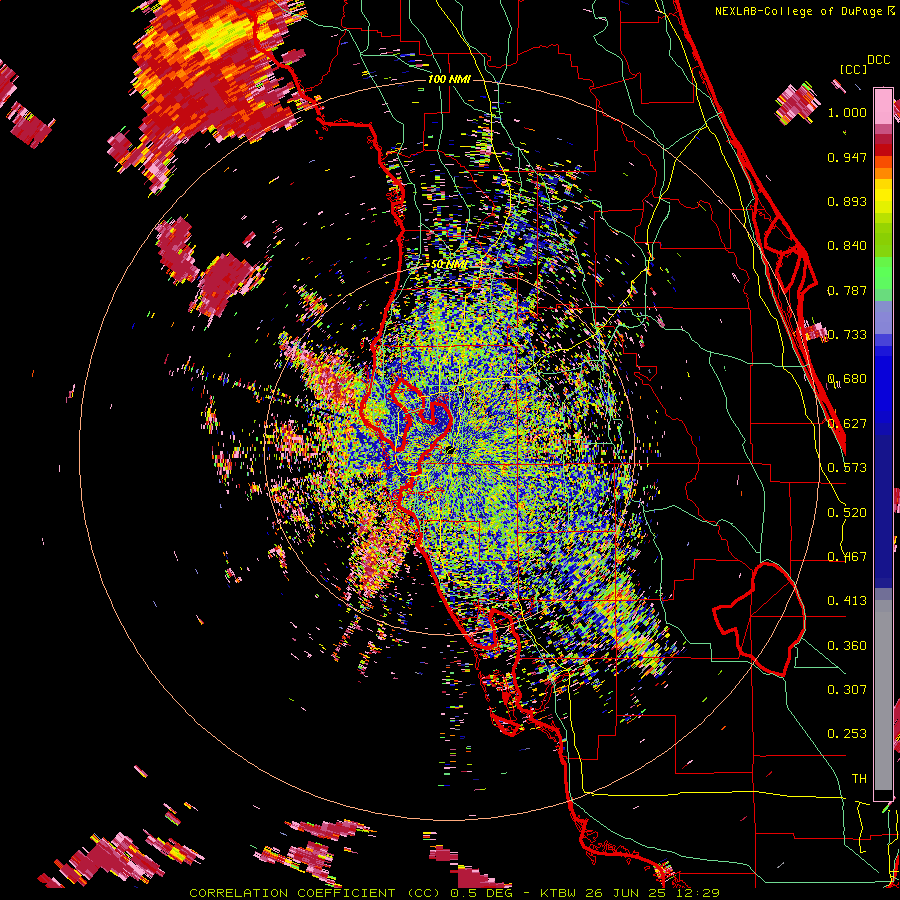This screenshot has width=900, height=900.
Task: Select the 0.573 scale value
Action: (847, 468)
